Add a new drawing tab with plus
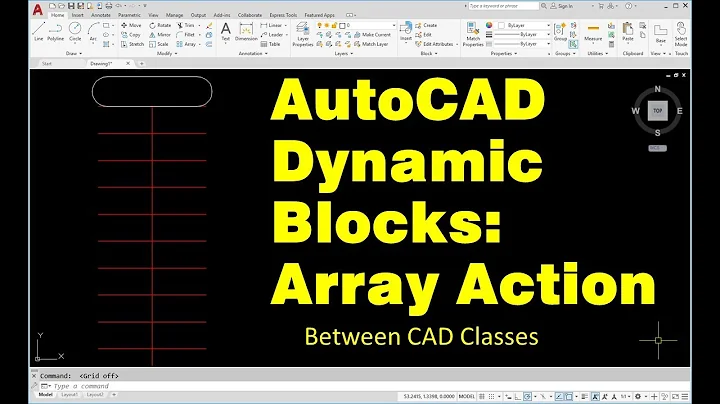The image size is (720, 404). [x=141, y=64]
